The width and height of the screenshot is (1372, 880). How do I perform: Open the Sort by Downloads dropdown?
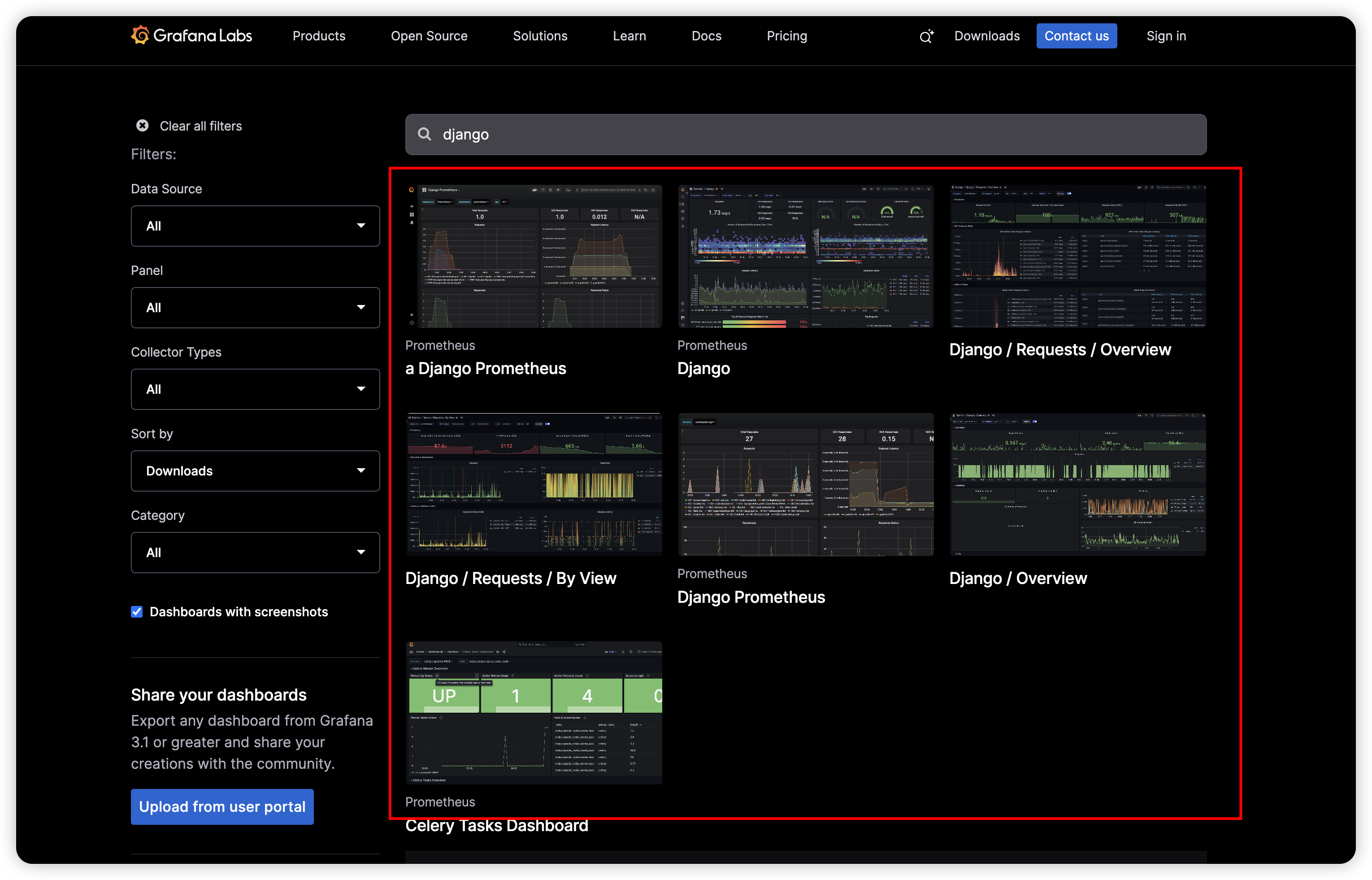pos(255,471)
